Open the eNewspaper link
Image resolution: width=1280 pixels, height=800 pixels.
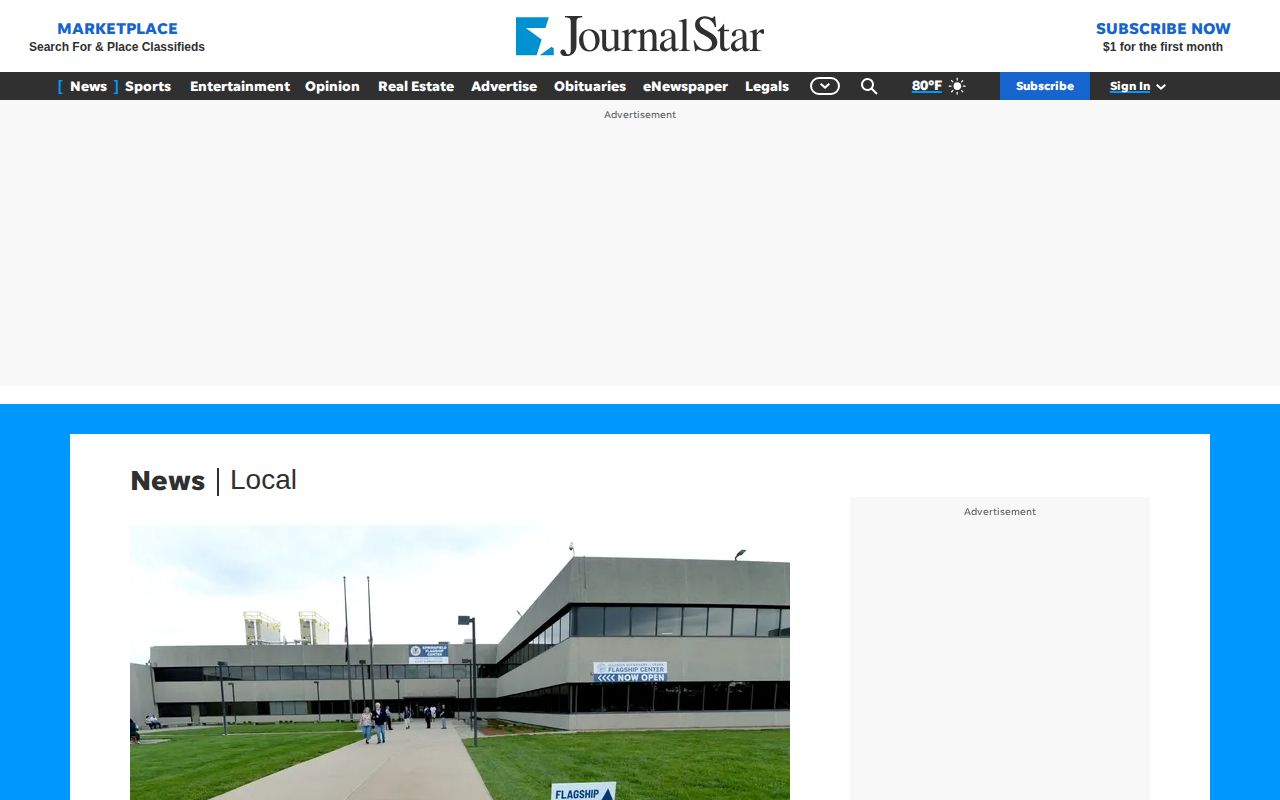(685, 86)
